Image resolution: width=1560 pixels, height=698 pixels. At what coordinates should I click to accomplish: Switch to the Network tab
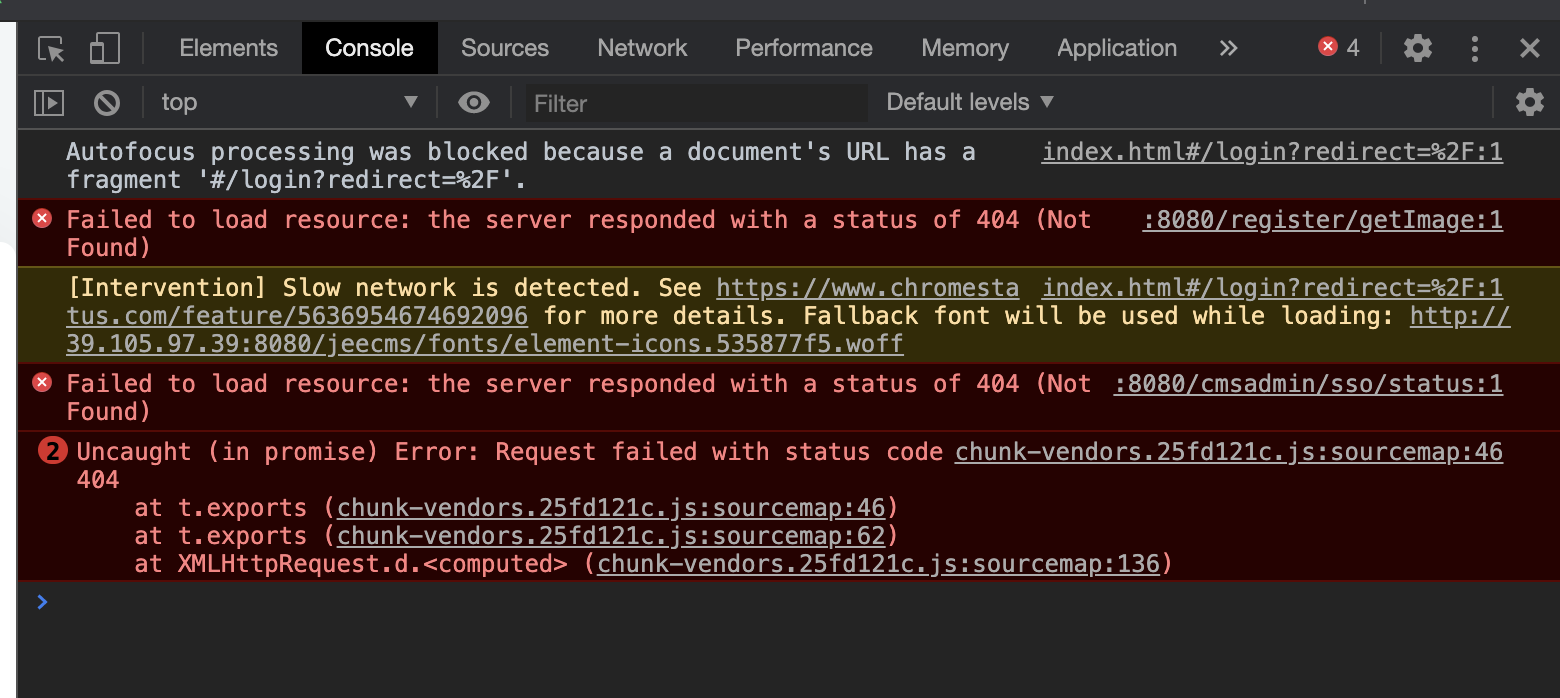pos(642,48)
